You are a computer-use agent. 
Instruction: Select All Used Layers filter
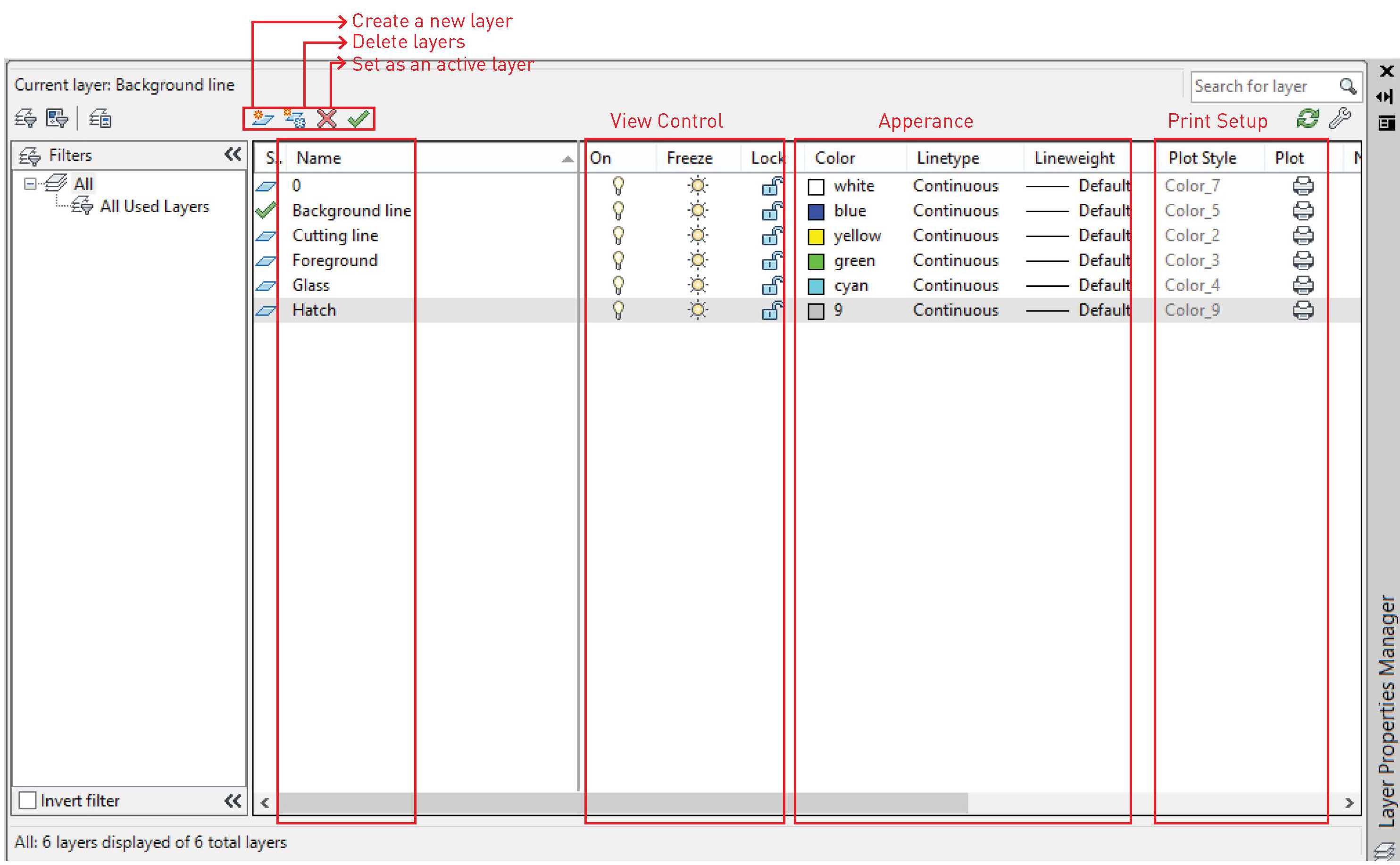click(154, 207)
